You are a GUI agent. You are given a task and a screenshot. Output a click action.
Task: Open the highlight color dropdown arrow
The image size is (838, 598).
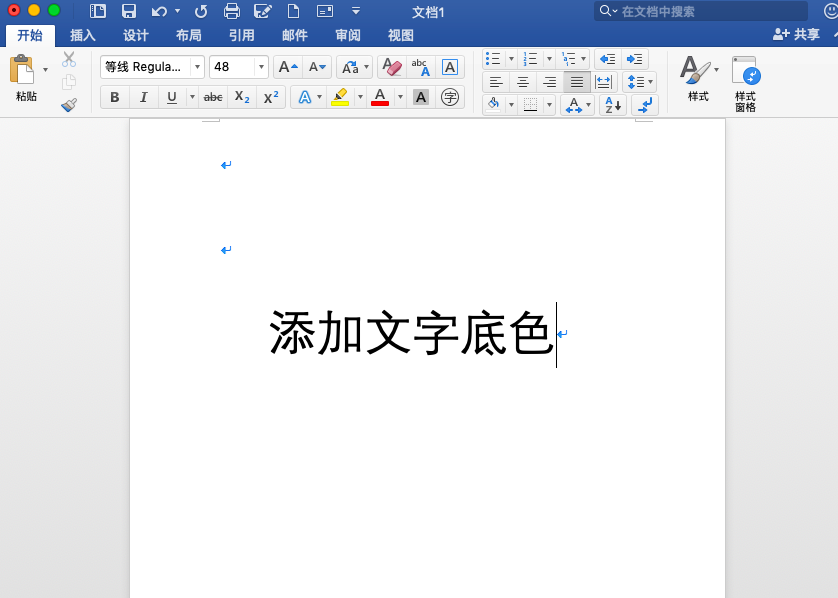[x=360, y=97]
